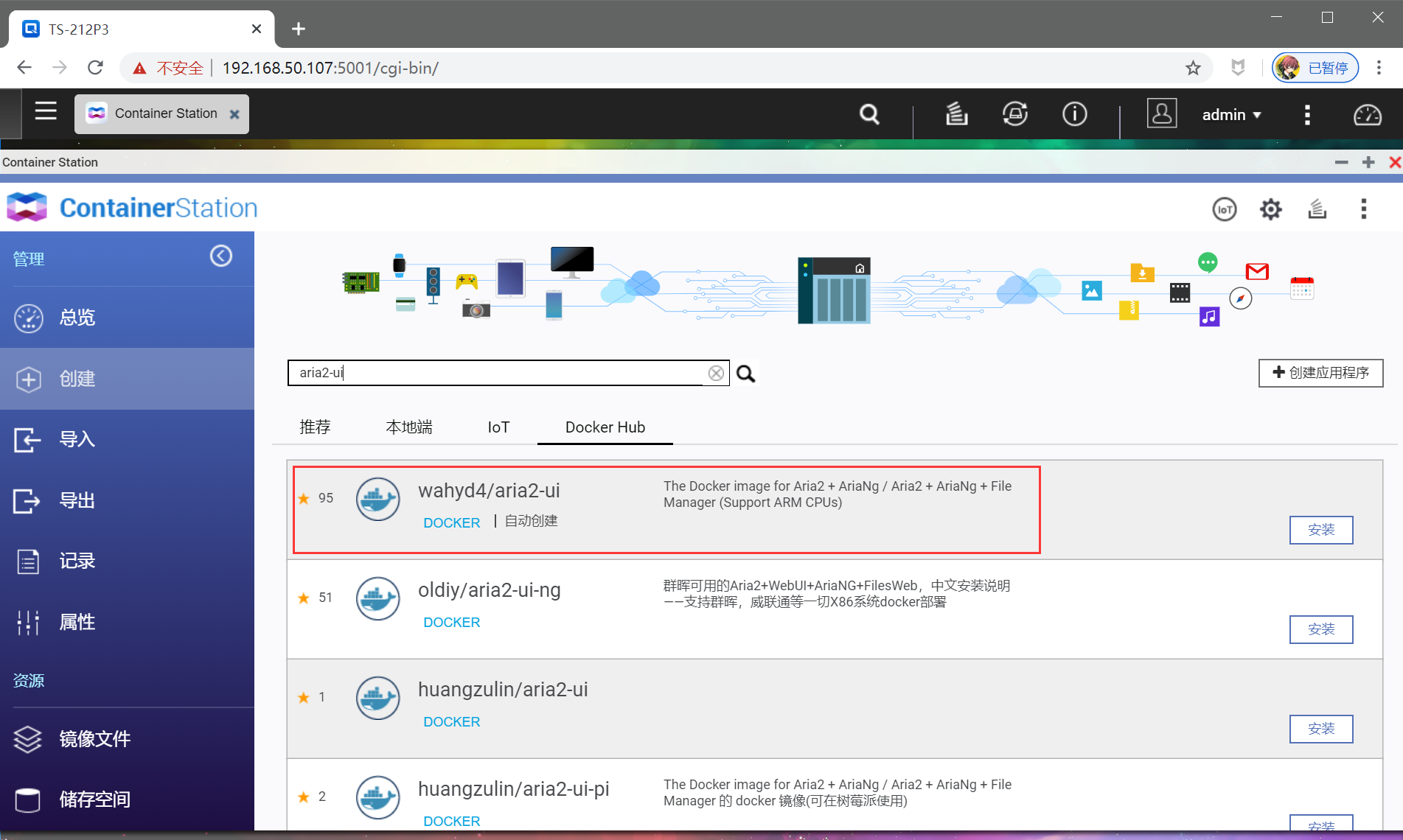Switch to the 本地端 tab
Screen dimensions: 1403x840
(409, 427)
